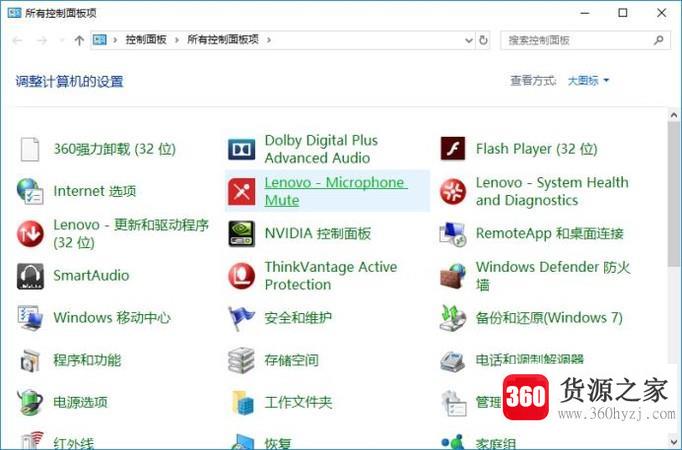Viewport: 682px width, 450px height.
Task: Open the Windows 移动中心 label
Action: 112,318
